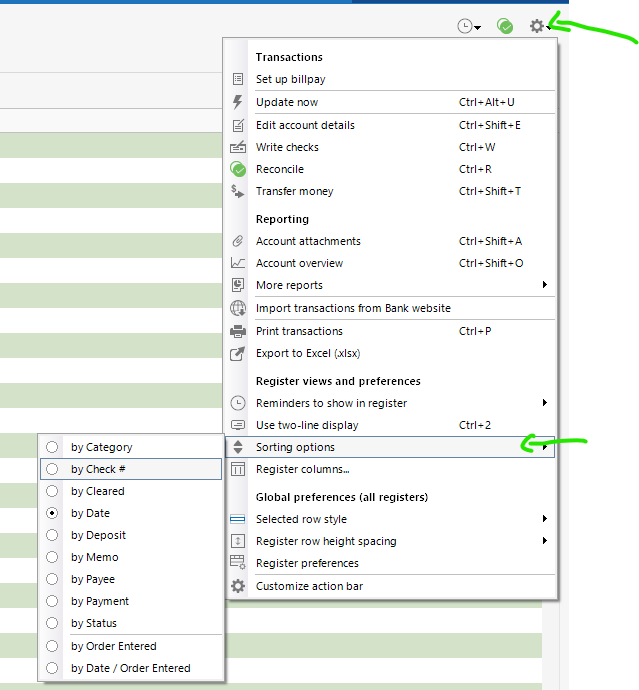Select sort by Deposit radio button
This screenshot has height=690, width=639.
point(52,535)
